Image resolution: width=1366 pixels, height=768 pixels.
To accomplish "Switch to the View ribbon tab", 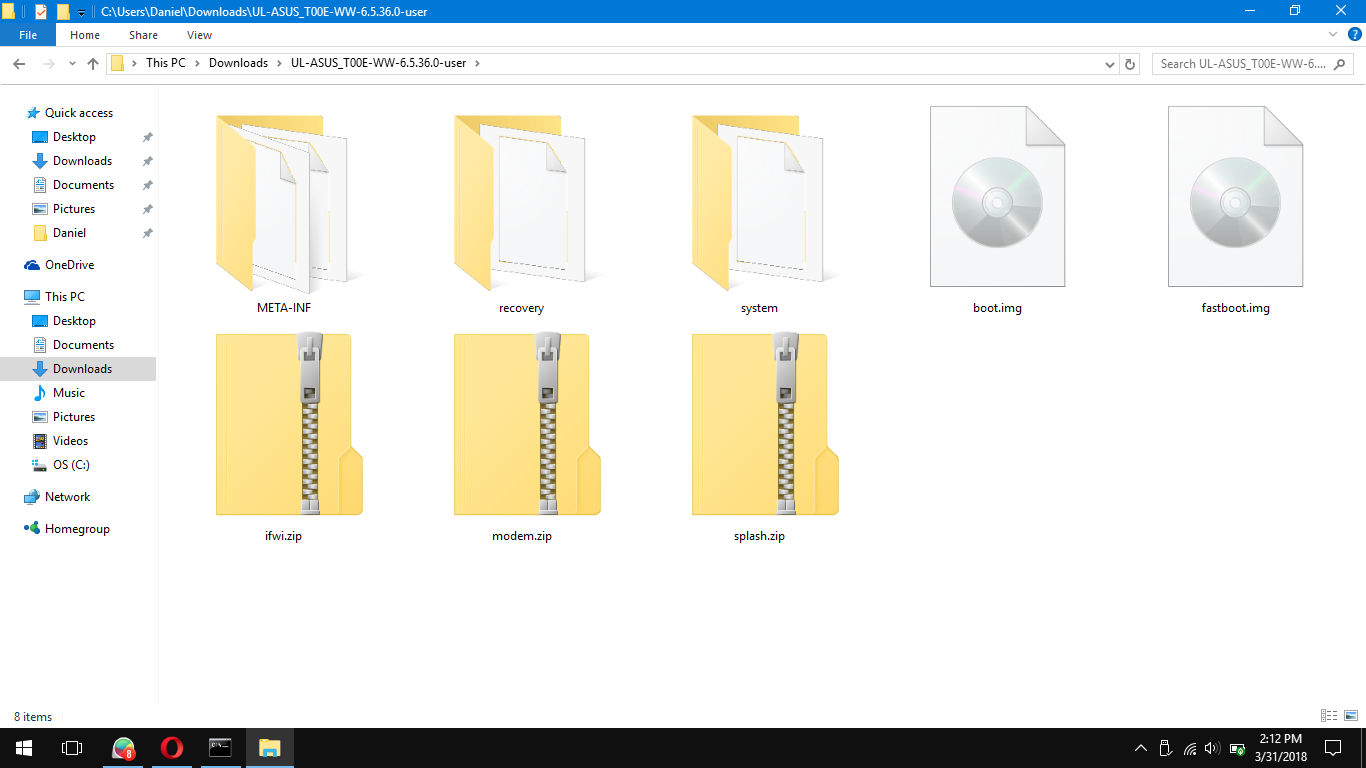I will [x=199, y=34].
